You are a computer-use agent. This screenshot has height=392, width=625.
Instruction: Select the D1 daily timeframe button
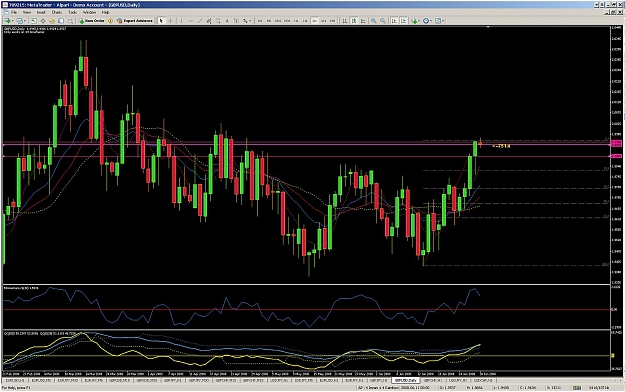tap(314, 21)
